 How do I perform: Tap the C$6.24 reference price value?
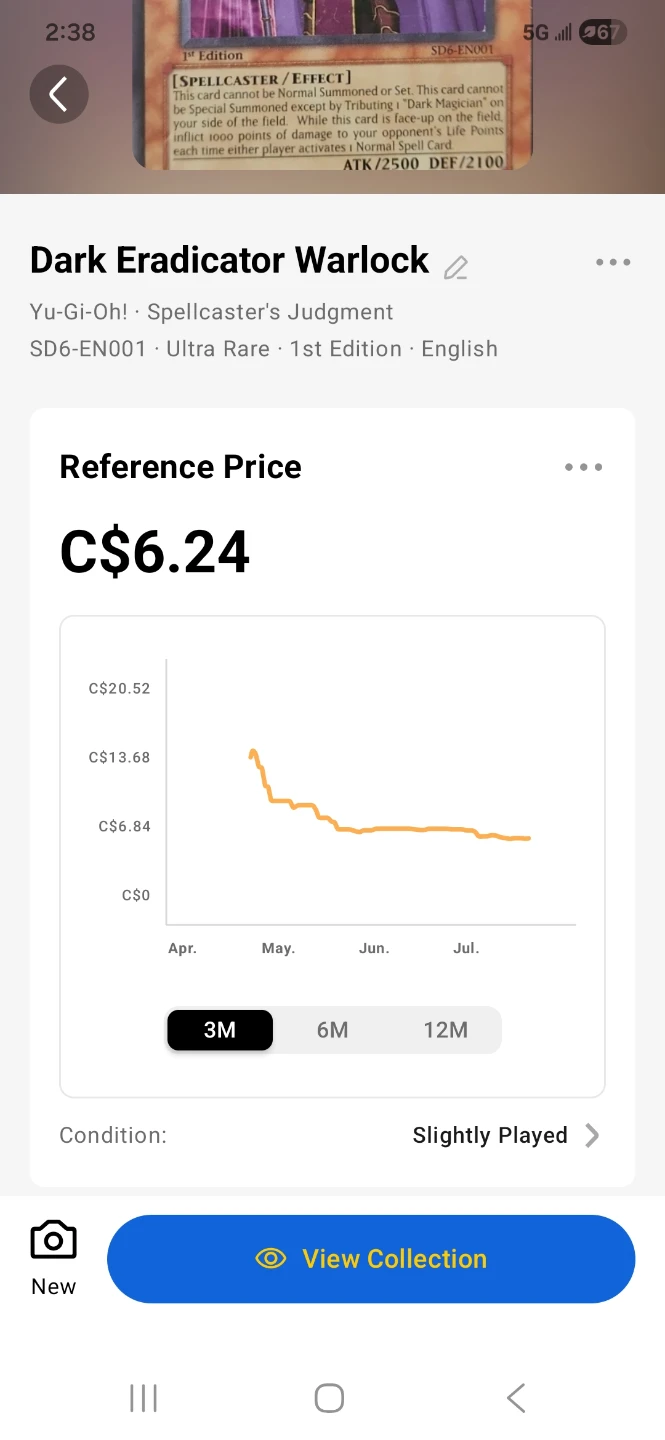click(x=155, y=552)
